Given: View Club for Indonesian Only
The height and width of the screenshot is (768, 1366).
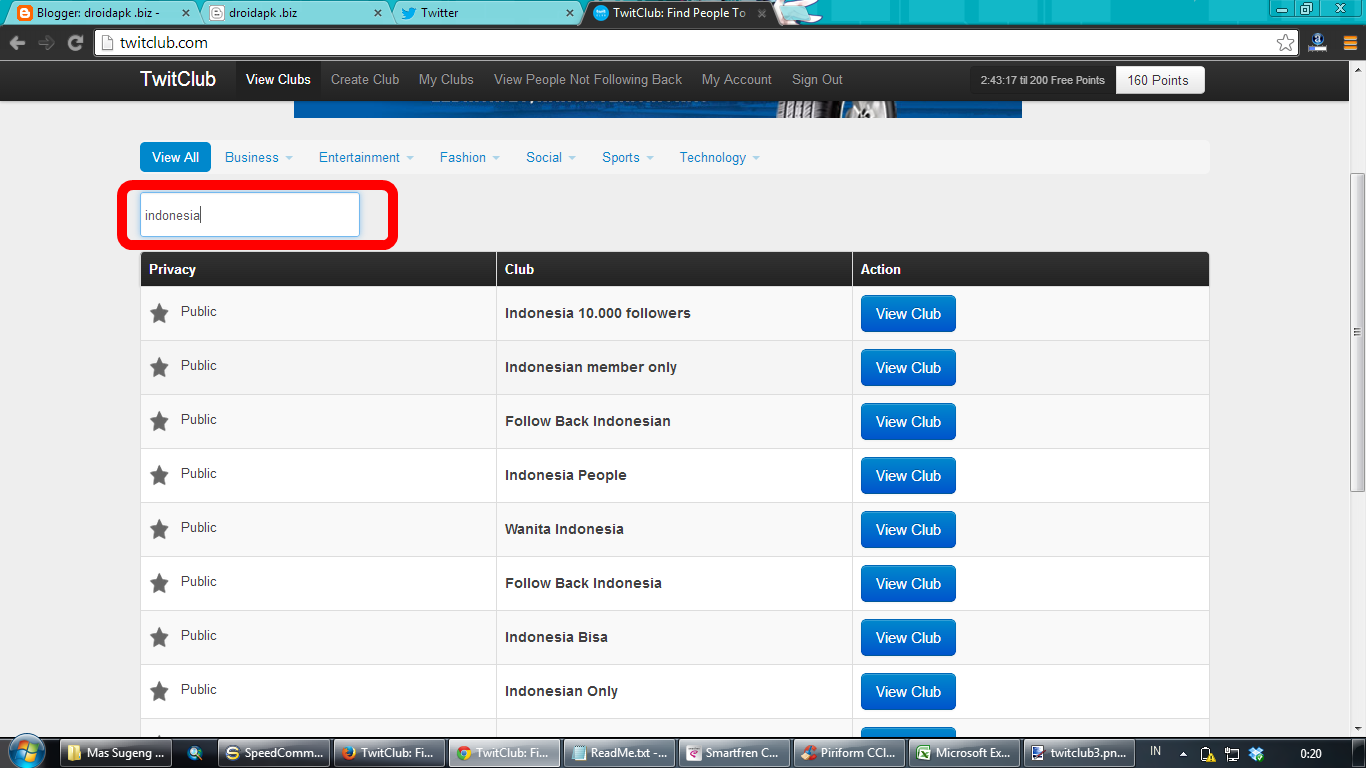Looking at the screenshot, I should pos(908,692).
